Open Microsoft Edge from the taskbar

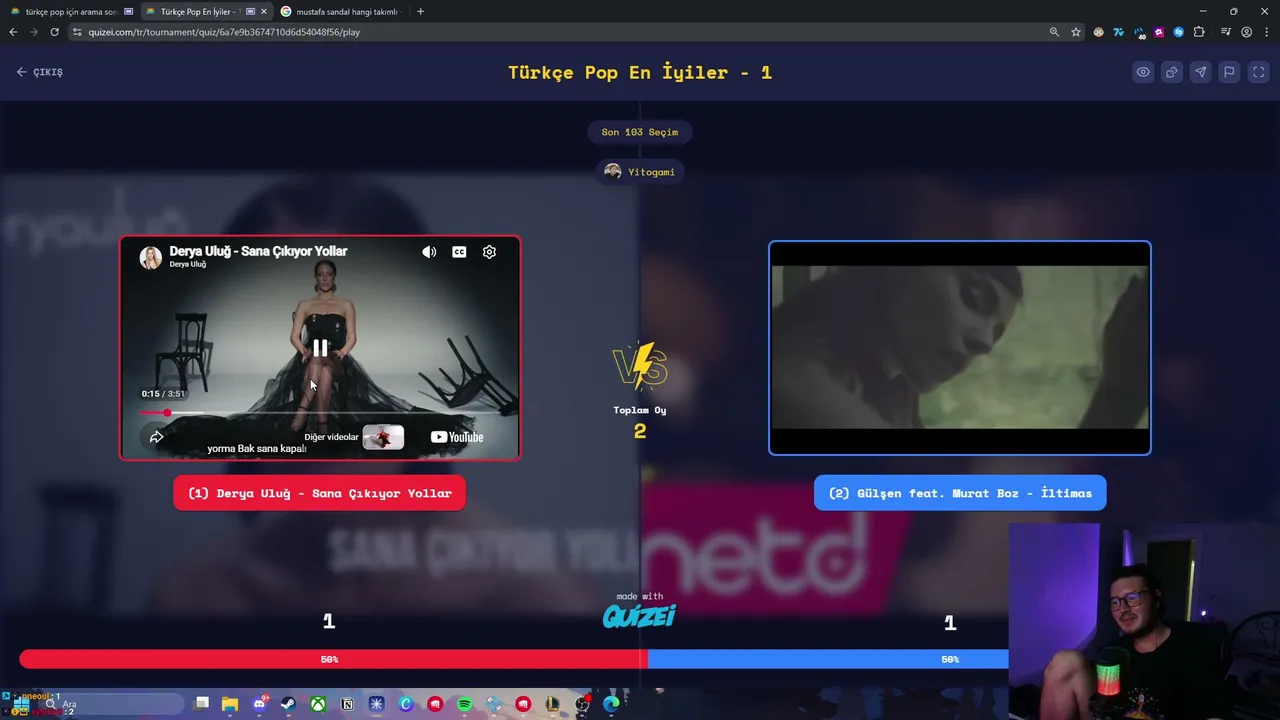[611, 704]
